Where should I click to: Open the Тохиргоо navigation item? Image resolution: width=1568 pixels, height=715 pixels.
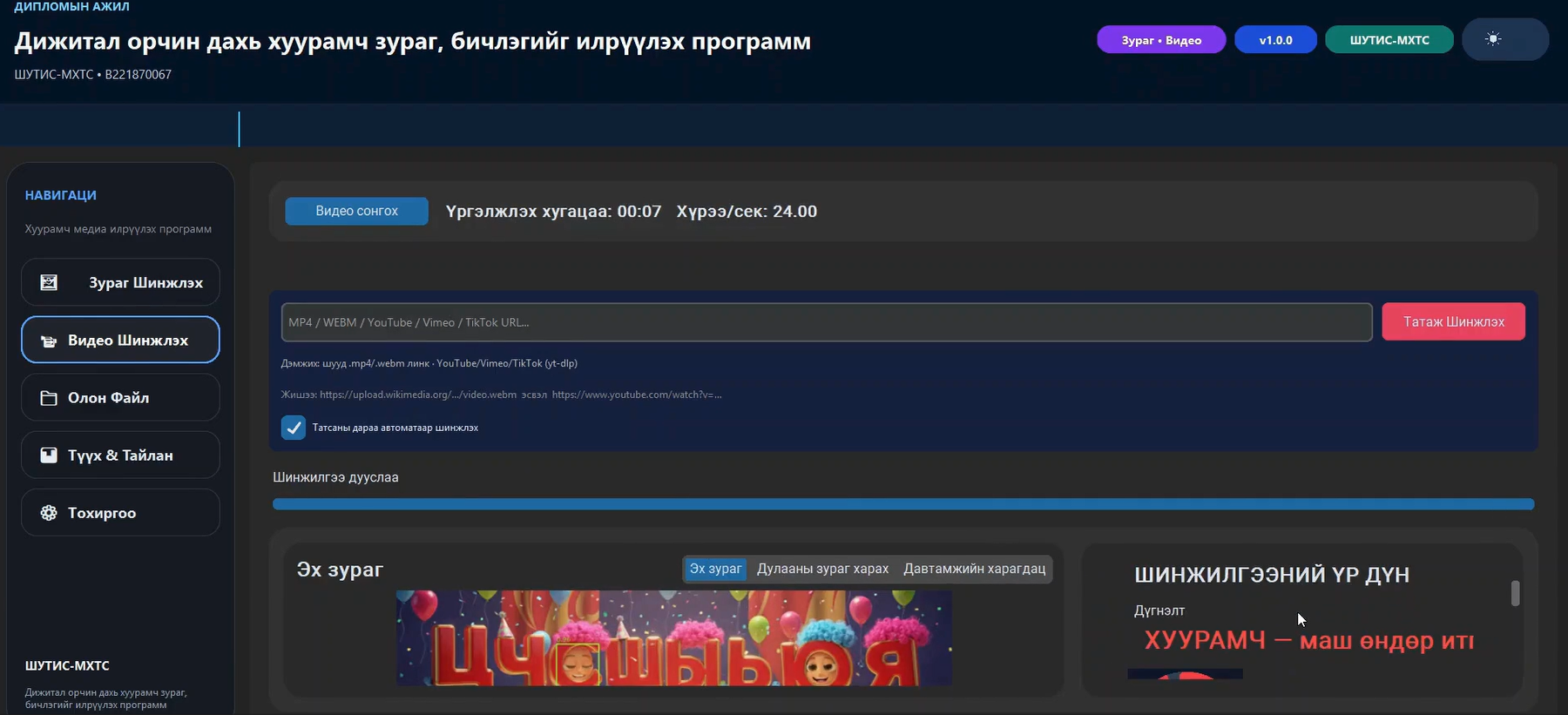point(120,512)
